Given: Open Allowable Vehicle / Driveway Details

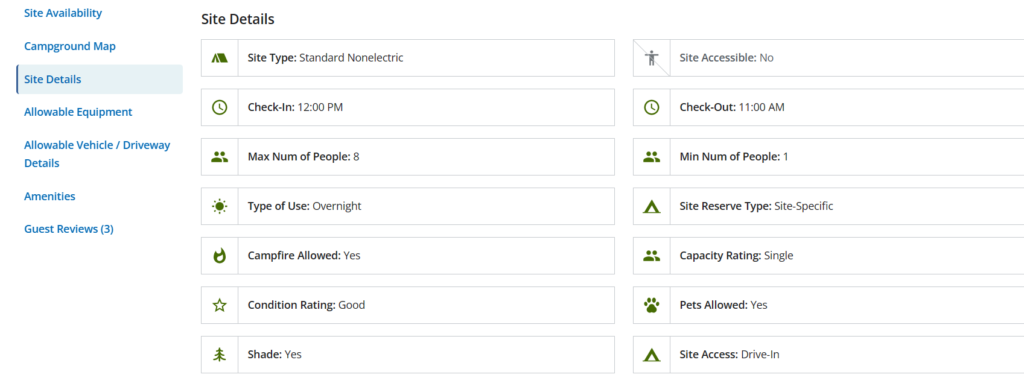Looking at the screenshot, I should click(x=97, y=154).
